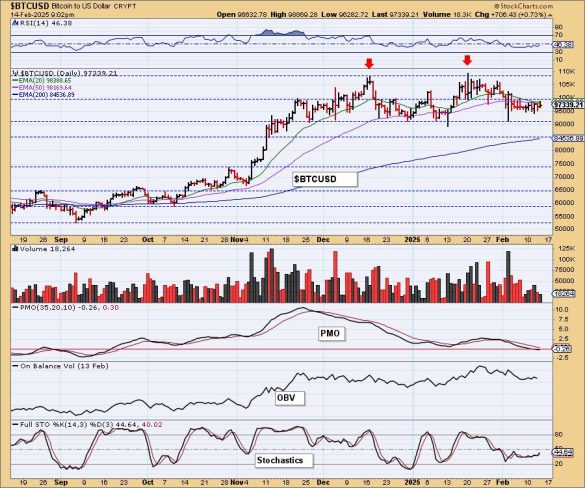The width and height of the screenshot is (585, 488).
Task: Select the $BTCUSD annotation label box
Action: click(325, 179)
